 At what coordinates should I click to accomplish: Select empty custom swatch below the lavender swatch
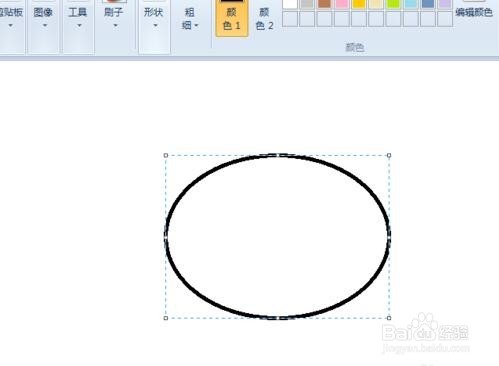point(445,19)
